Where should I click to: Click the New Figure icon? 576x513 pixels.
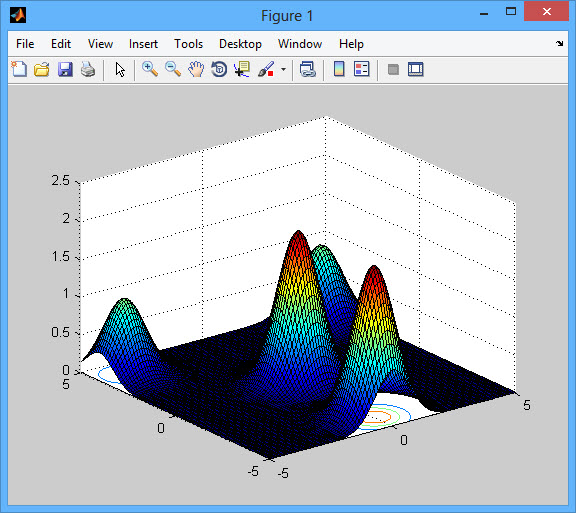tap(19, 69)
